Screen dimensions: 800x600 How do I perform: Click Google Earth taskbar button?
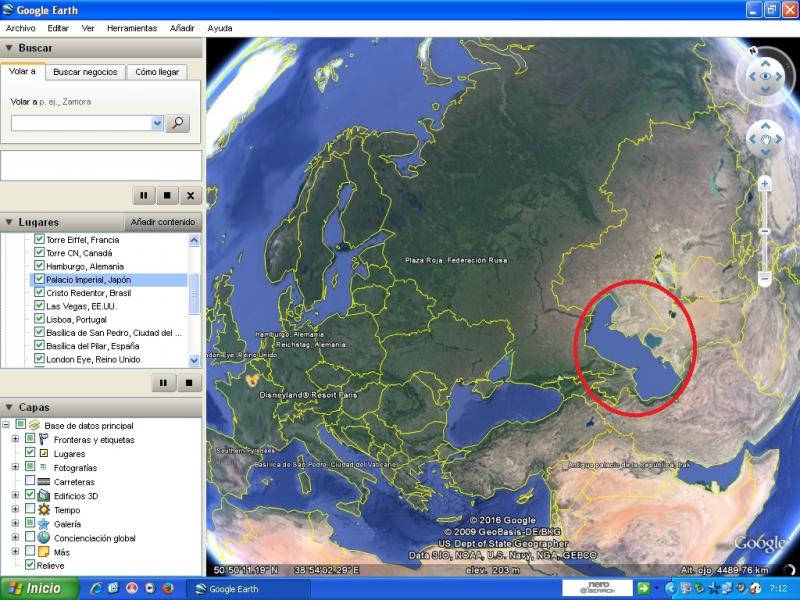248,589
